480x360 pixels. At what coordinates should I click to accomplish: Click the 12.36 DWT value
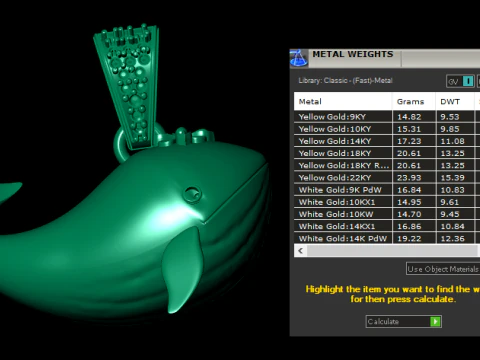click(x=452, y=239)
